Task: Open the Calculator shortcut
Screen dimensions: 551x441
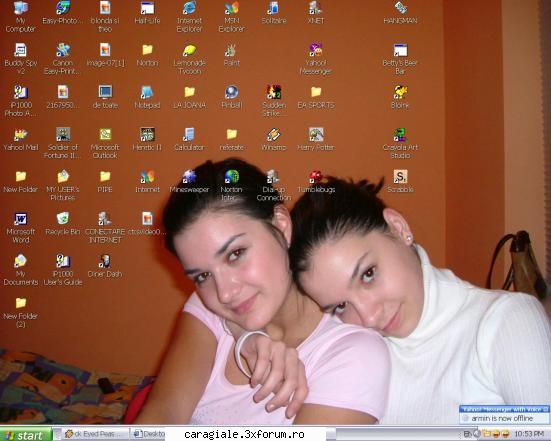Action: point(189,140)
